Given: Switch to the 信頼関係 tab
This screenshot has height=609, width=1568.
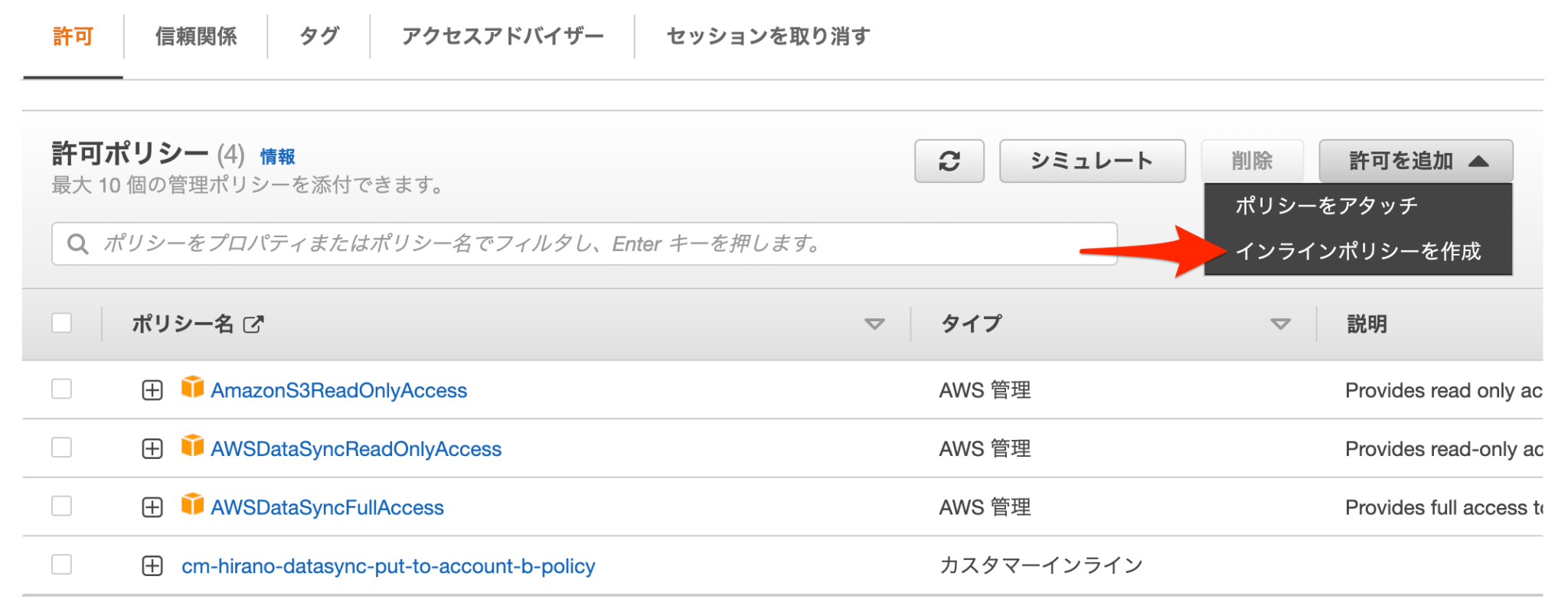Looking at the screenshot, I should click(195, 35).
